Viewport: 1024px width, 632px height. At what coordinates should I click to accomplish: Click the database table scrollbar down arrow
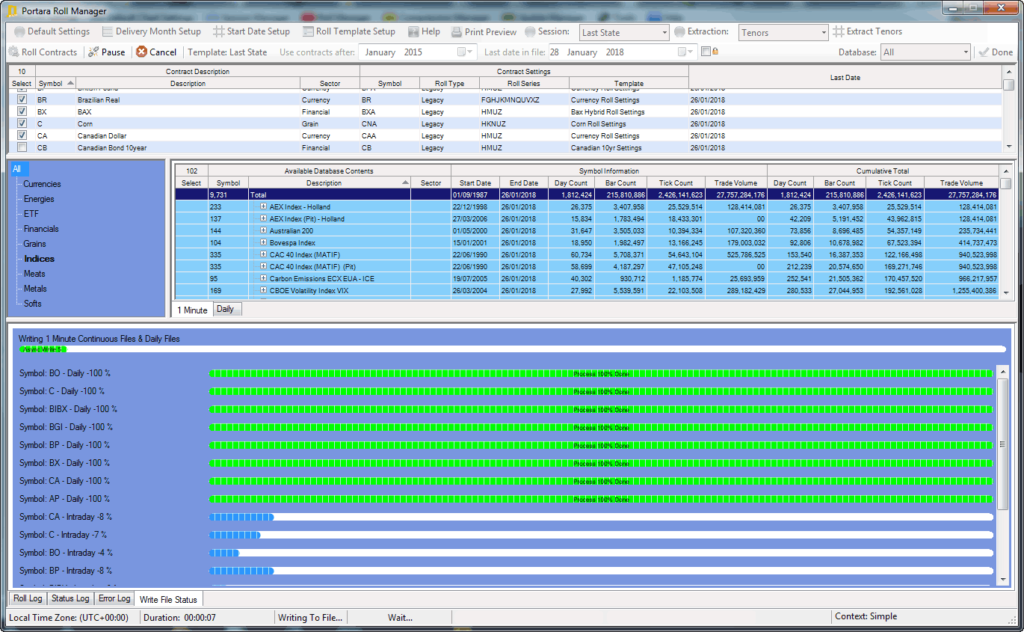[1006, 292]
